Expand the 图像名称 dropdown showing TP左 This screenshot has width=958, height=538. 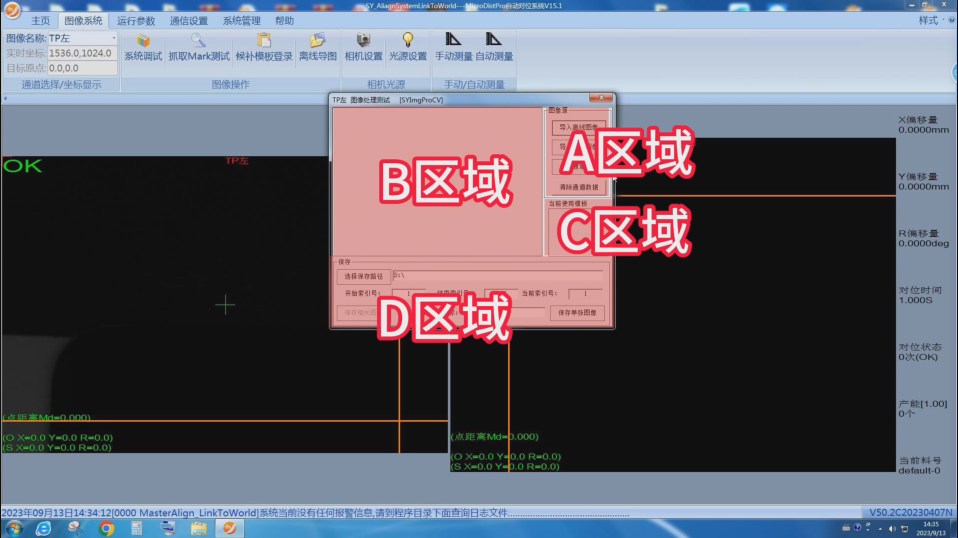click(x=113, y=38)
